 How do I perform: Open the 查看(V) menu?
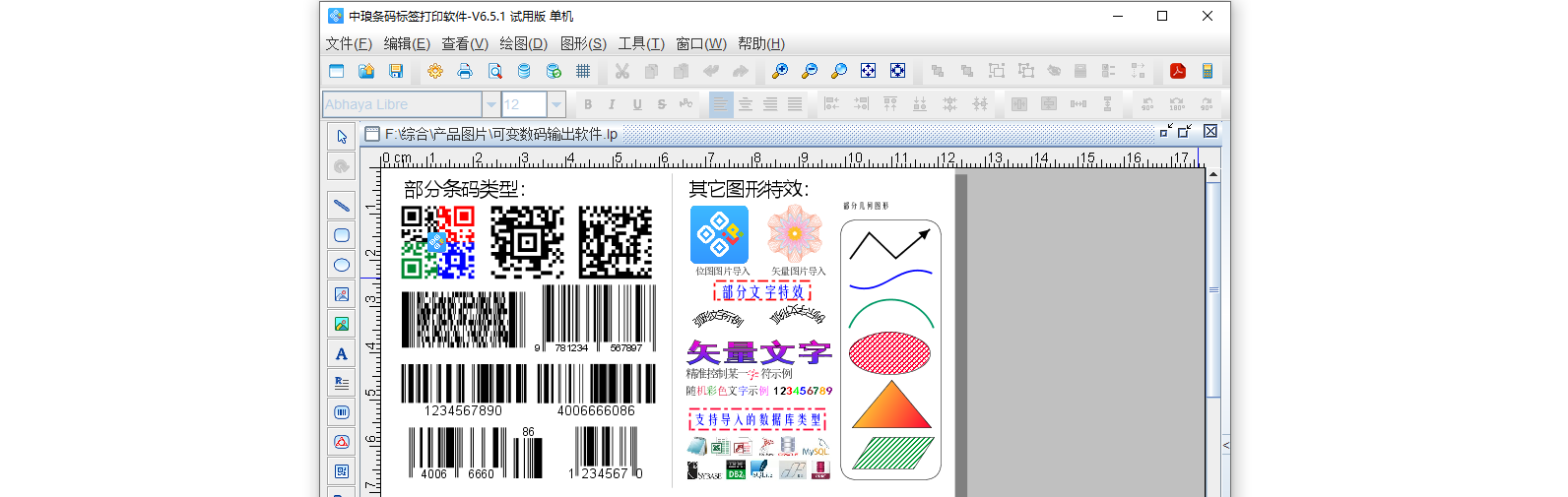point(465,43)
